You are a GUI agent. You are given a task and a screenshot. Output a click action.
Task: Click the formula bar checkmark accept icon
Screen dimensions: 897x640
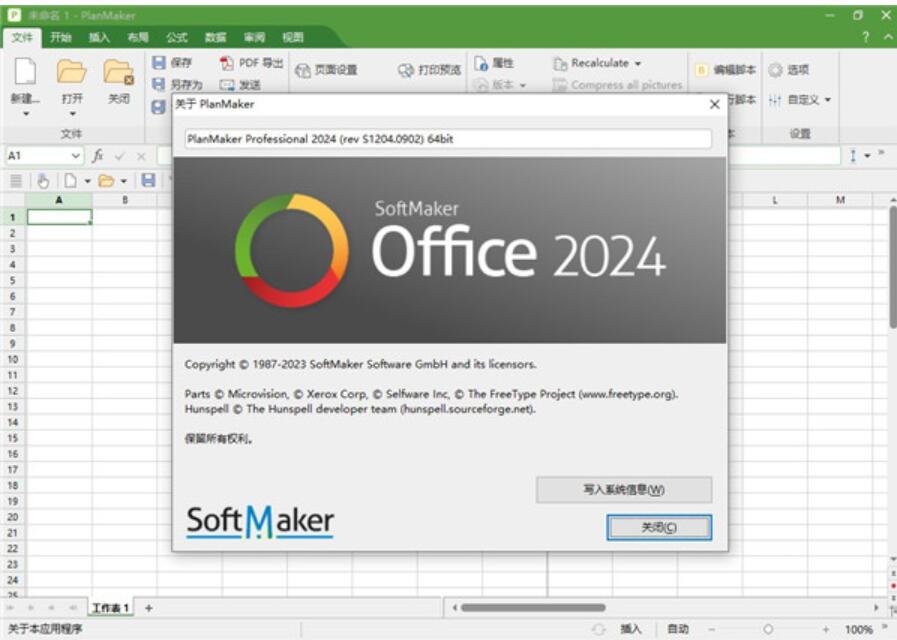(x=120, y=156)
